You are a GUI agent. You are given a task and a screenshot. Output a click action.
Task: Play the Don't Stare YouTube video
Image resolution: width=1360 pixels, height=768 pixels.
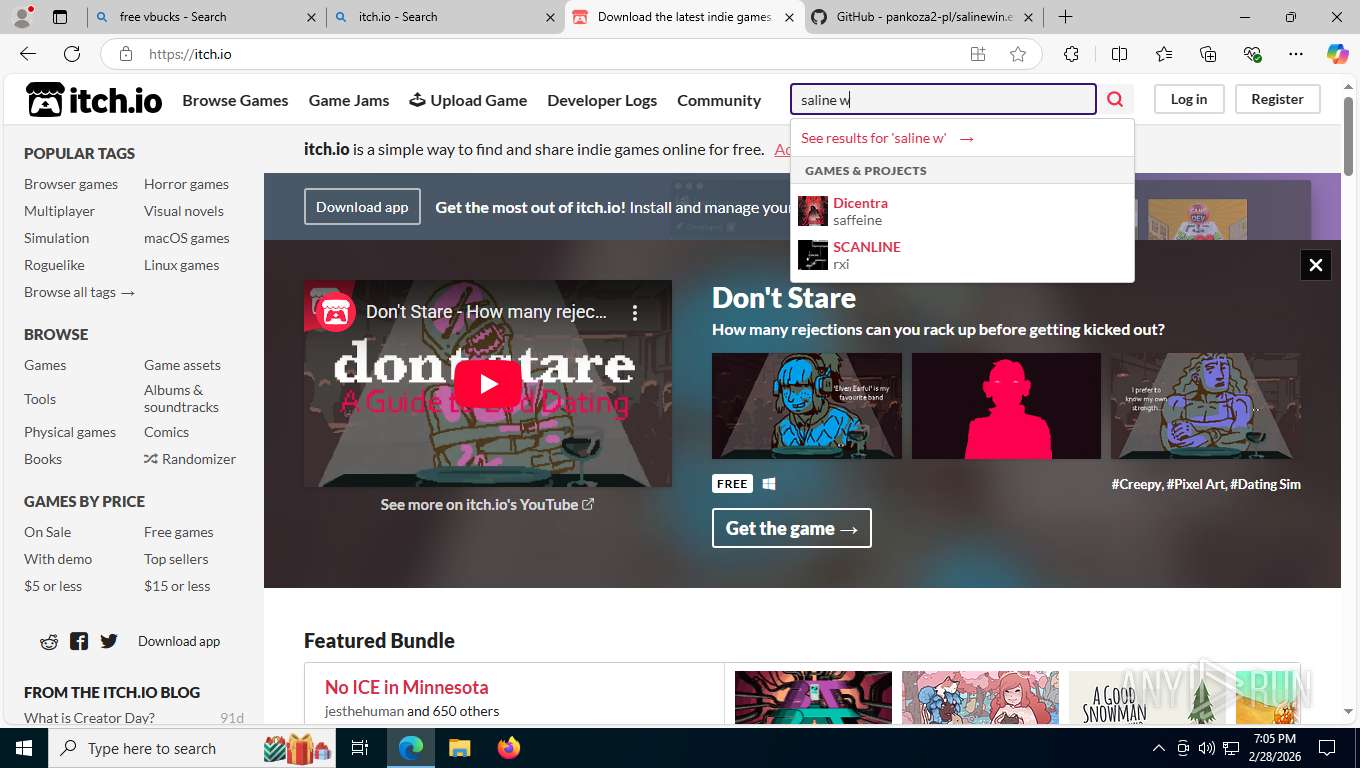pos(487,384)
